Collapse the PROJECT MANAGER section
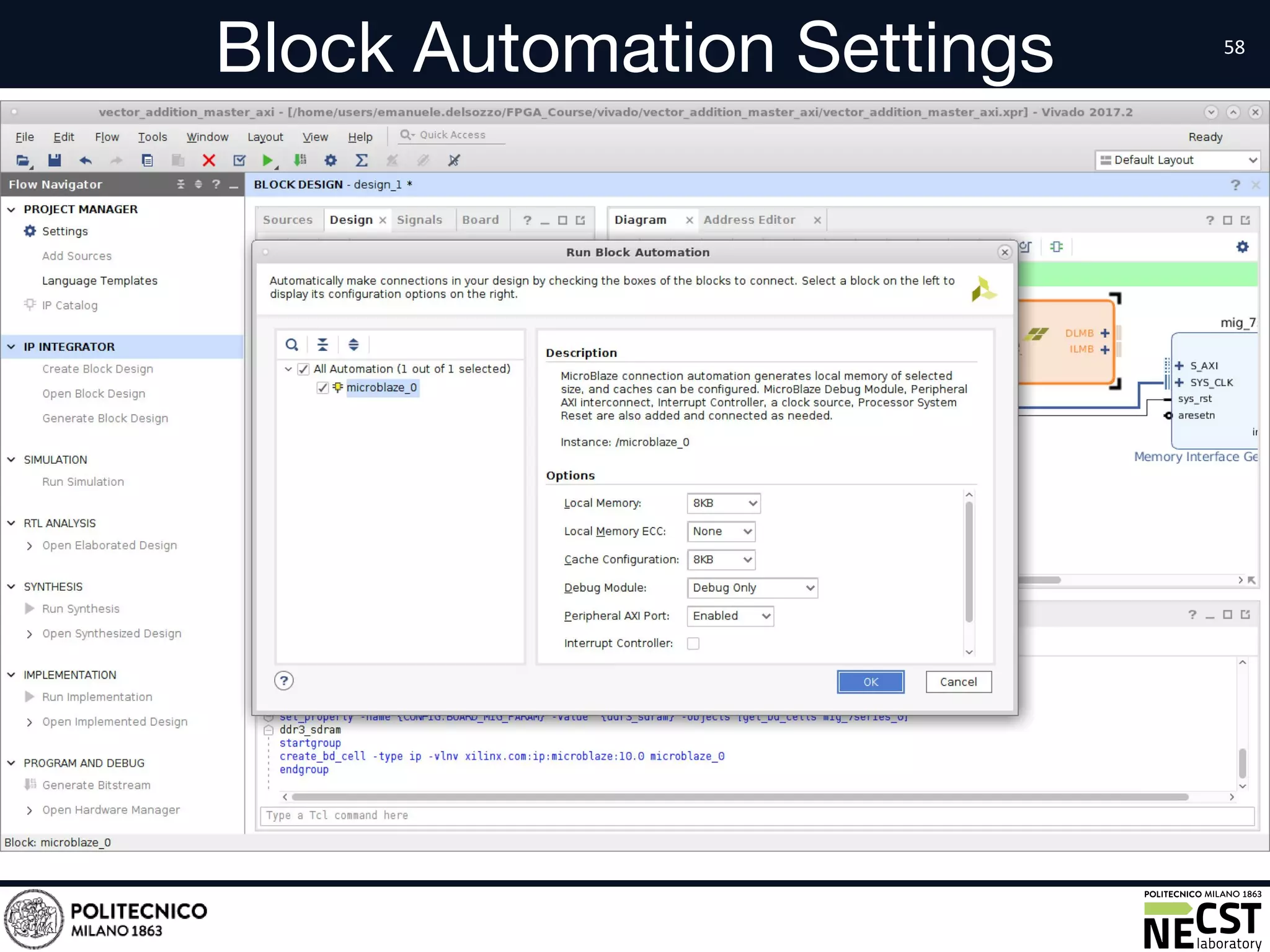Image resolution: width=1270 pixels, height=952 pixels. pyautogui.click(x=11, y=209)
